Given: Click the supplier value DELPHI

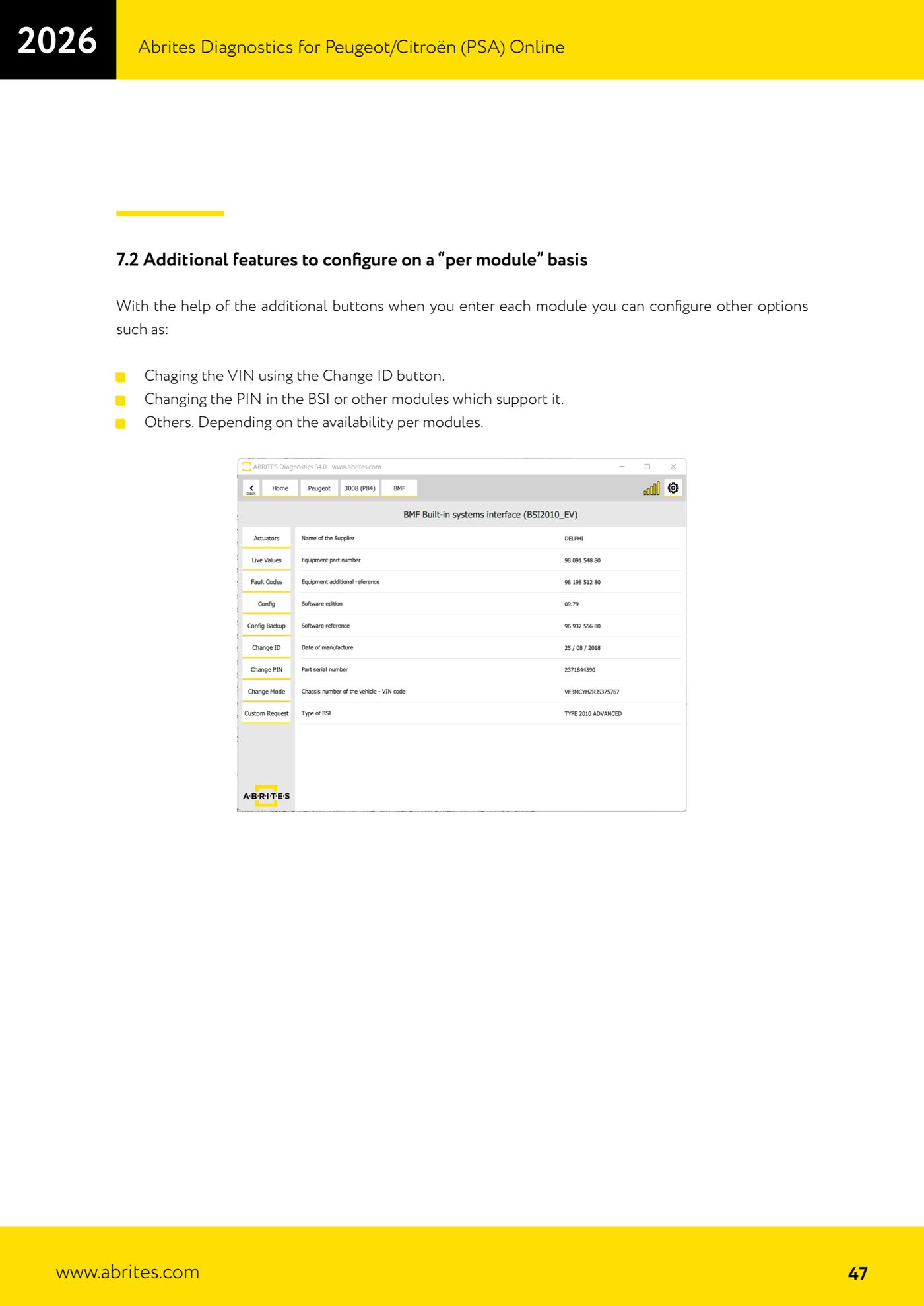Looking at the screenshot, I should (574, 539).
